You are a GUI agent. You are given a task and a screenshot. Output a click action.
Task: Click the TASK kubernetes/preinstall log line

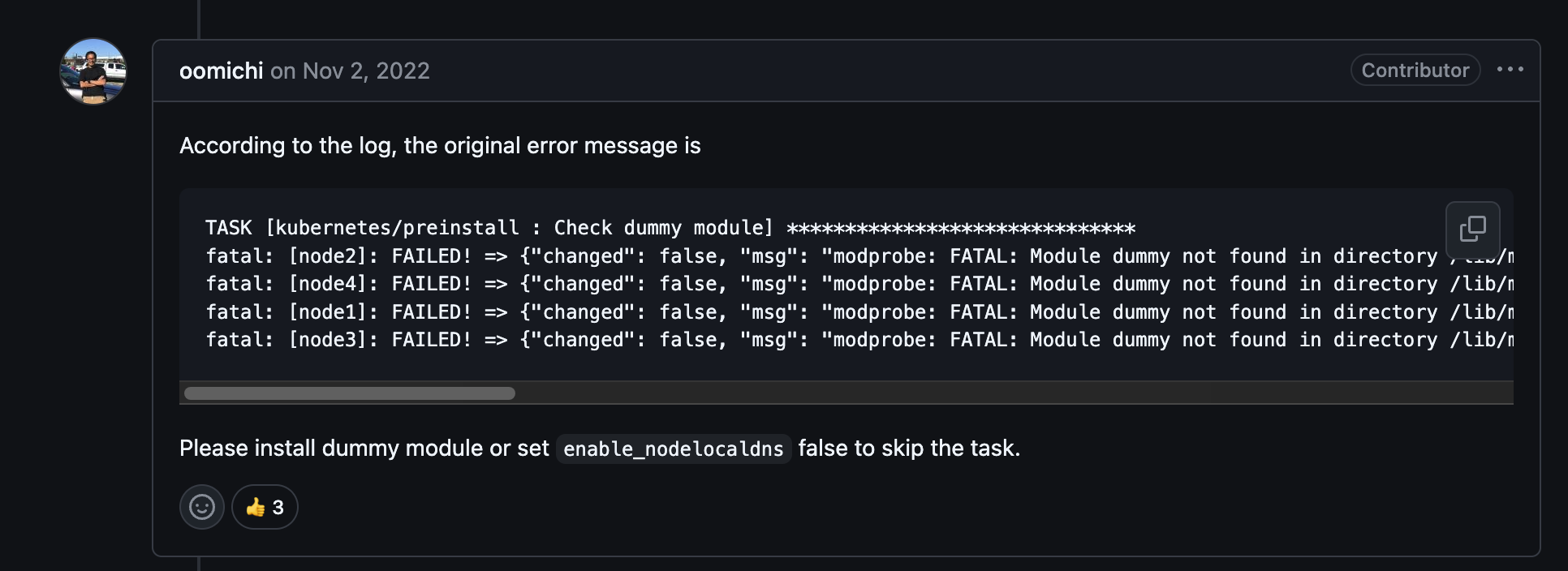tap(670, 228)
